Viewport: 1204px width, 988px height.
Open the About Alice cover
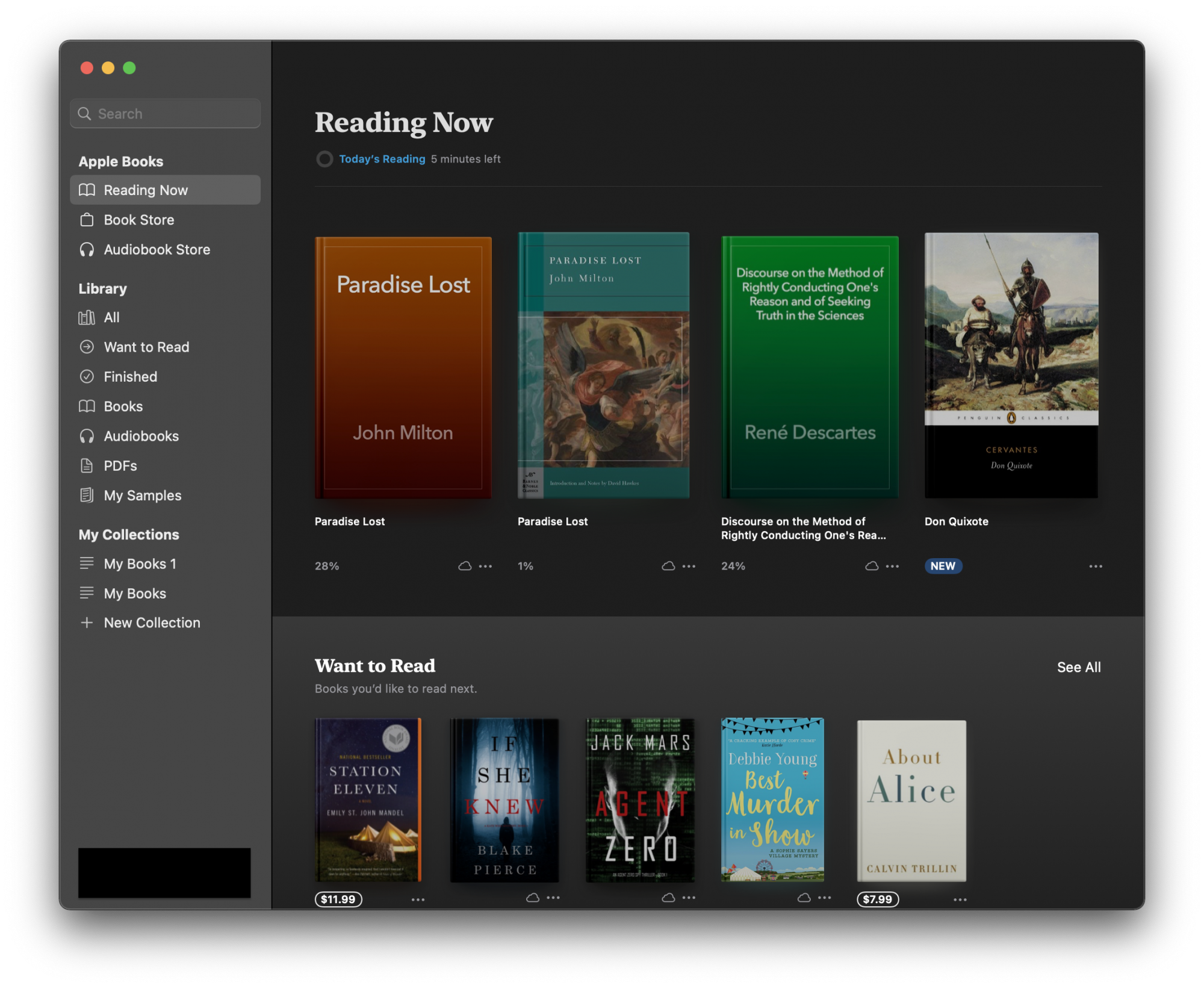pyautogui.click(x=911, y=801)
